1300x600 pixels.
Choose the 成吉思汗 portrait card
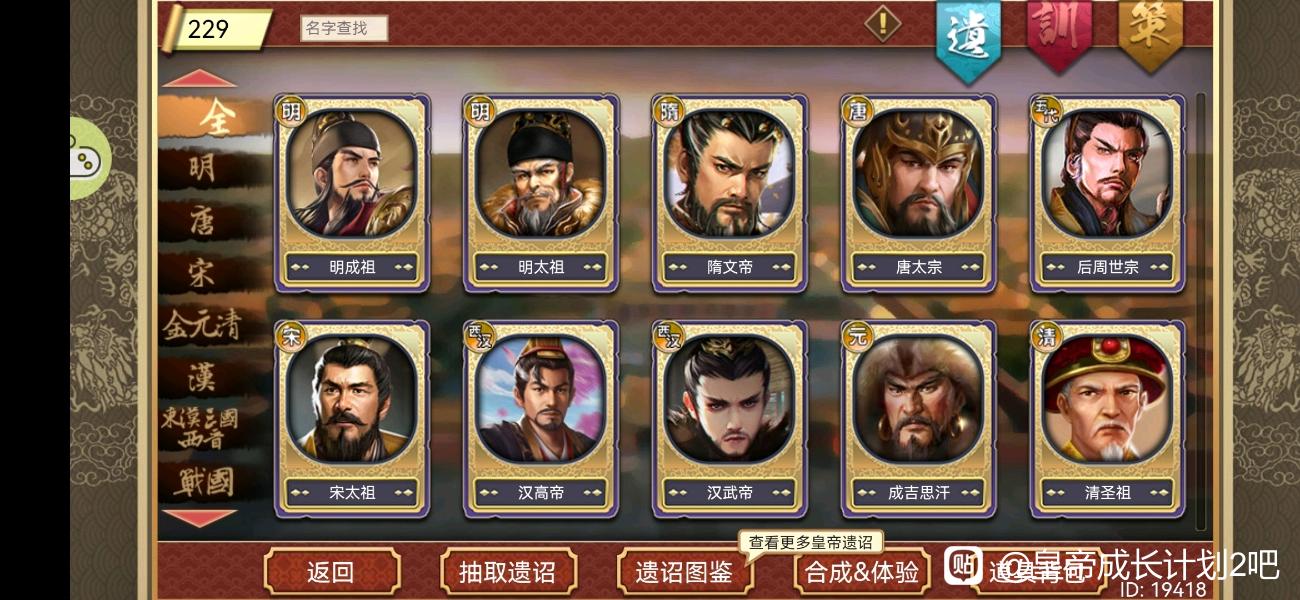[x=918, y=419]
